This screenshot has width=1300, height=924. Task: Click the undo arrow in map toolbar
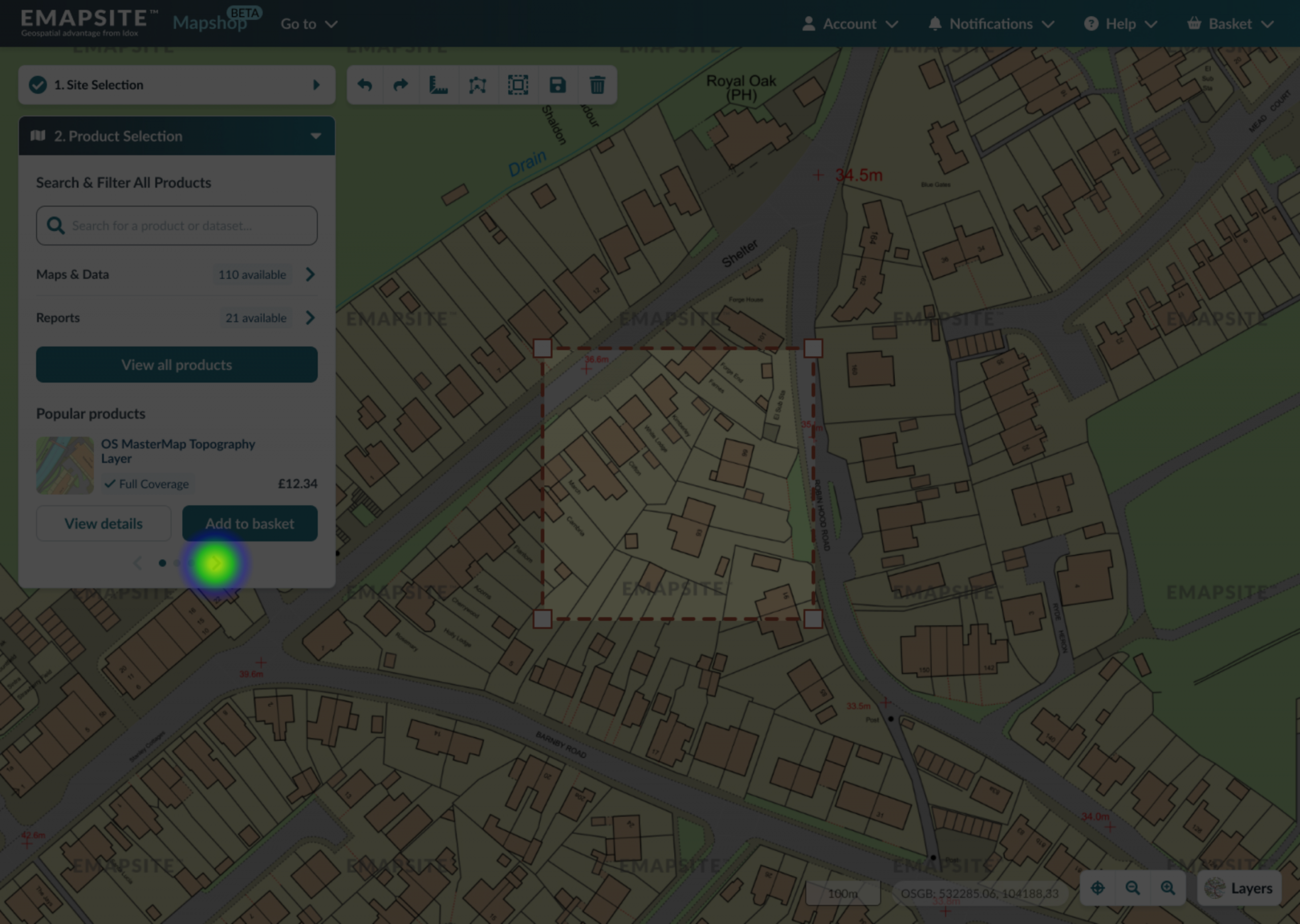click(365, 85)
